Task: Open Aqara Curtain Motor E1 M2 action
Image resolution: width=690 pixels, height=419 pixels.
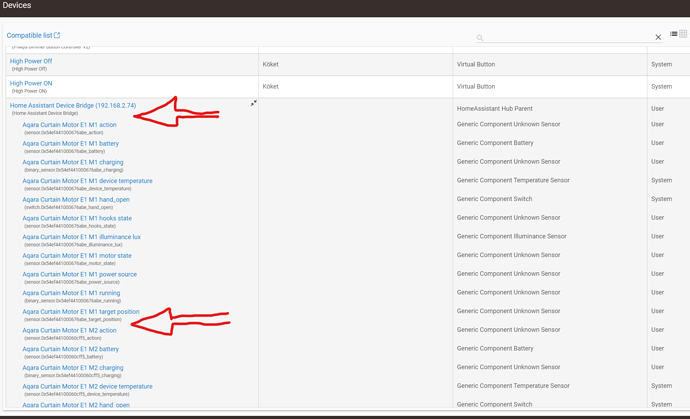Action: click(69, 330)
